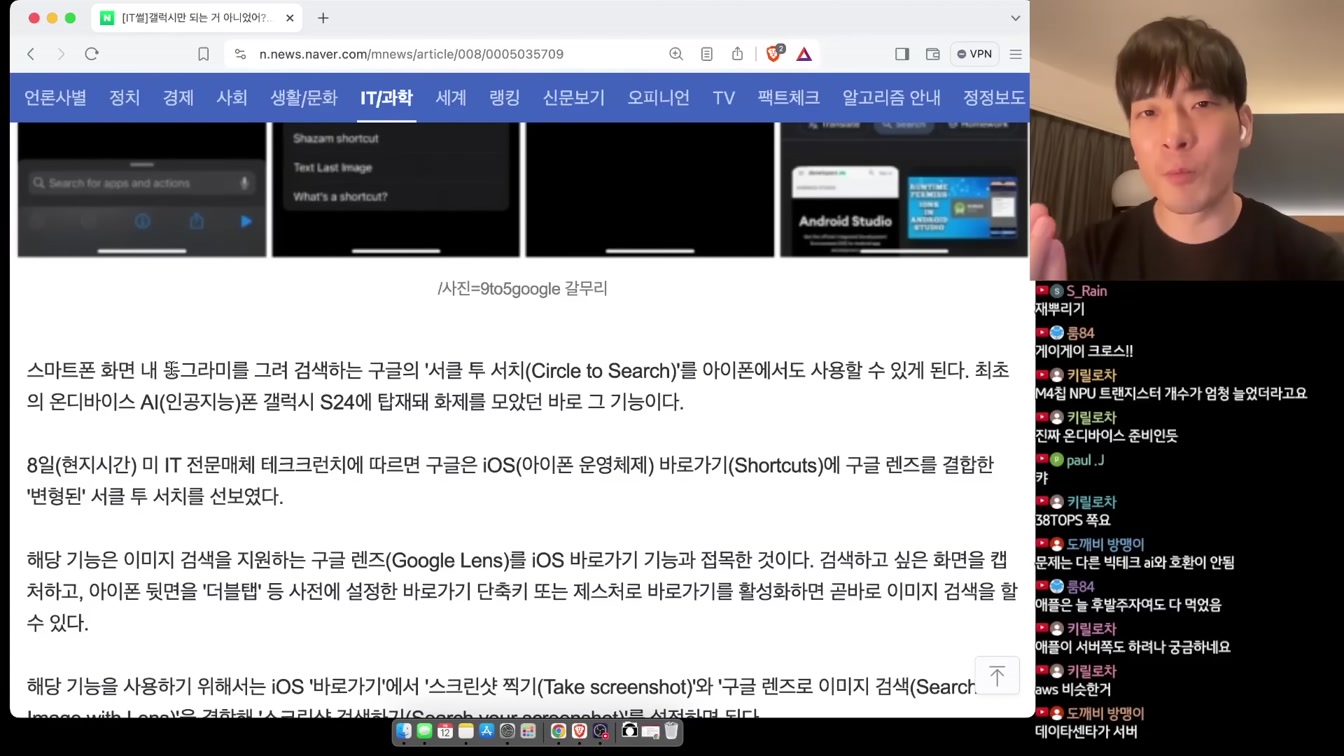Screen dimensions: 1344x756
Task: Open Notes in the Dock
Action: tap(466, 731)
